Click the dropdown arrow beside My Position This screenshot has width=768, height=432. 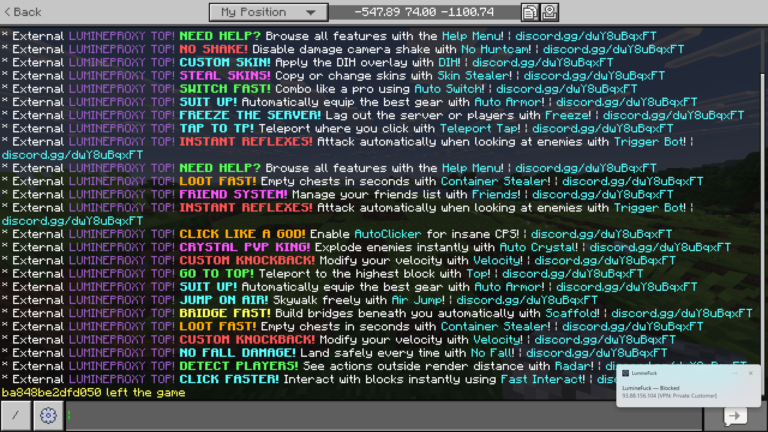click(x=312, y=12)
